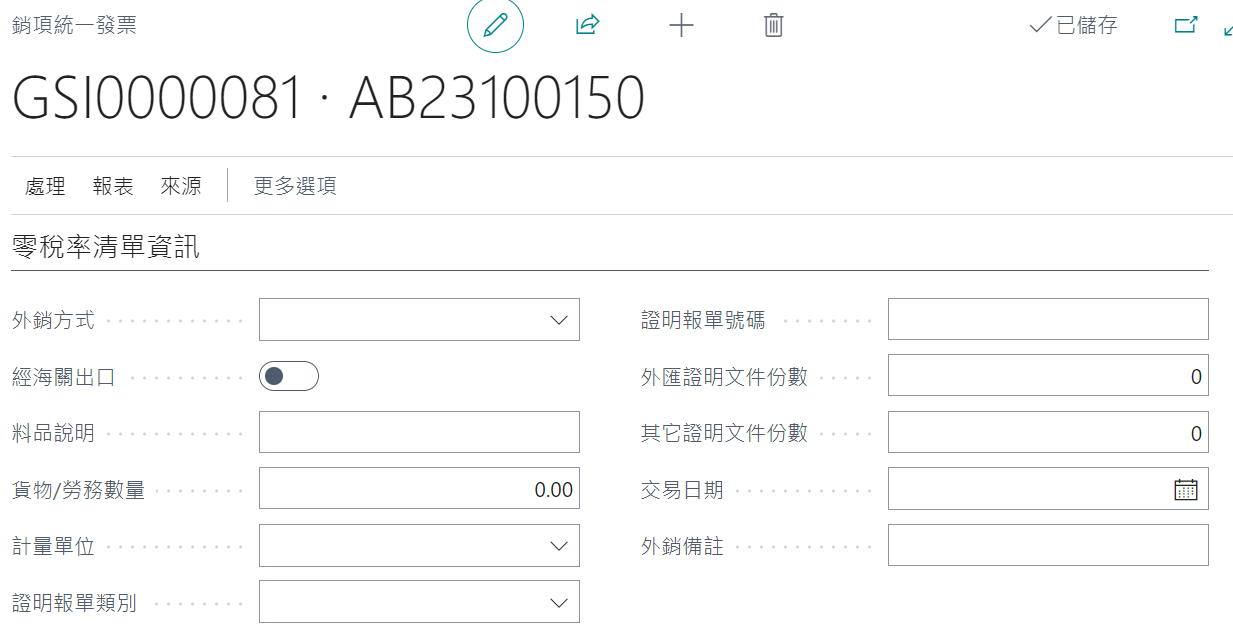Expand the 計量單位 dropdown

558,546
